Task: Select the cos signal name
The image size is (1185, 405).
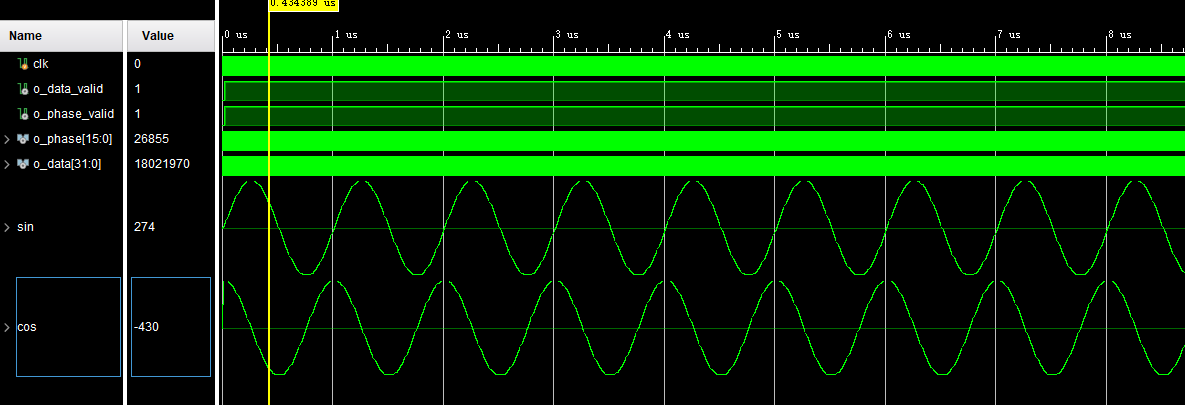Action: pos(26,327)
